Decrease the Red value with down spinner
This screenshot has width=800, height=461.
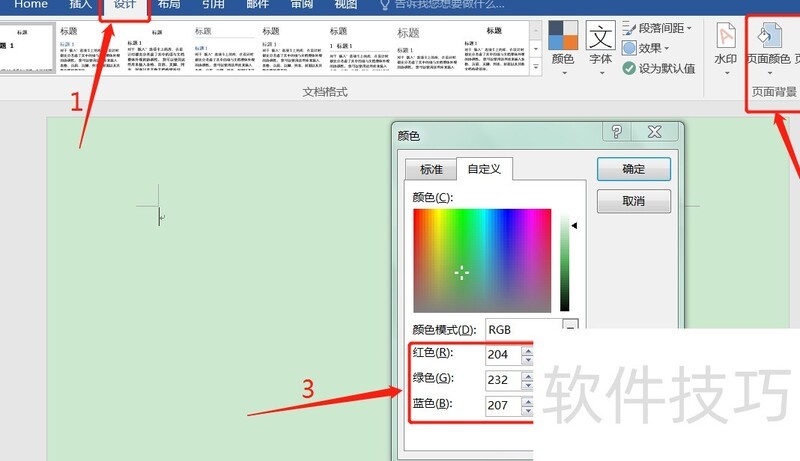tap(528, 360)
